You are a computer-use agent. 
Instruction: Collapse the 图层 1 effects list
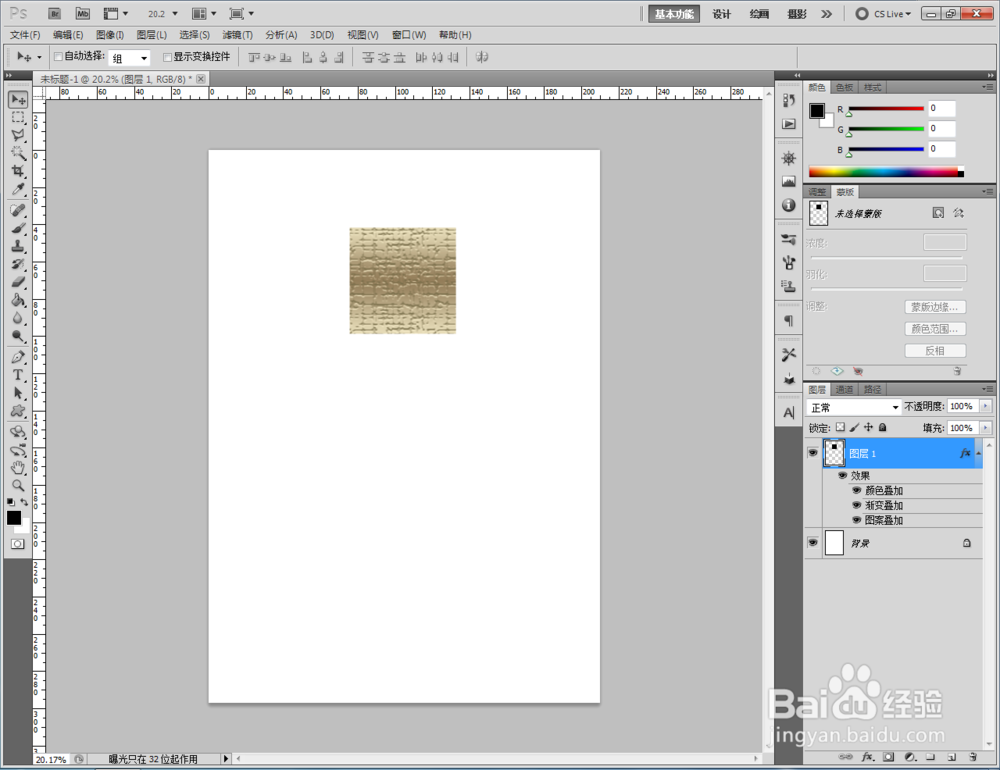[x=978, y=454]
